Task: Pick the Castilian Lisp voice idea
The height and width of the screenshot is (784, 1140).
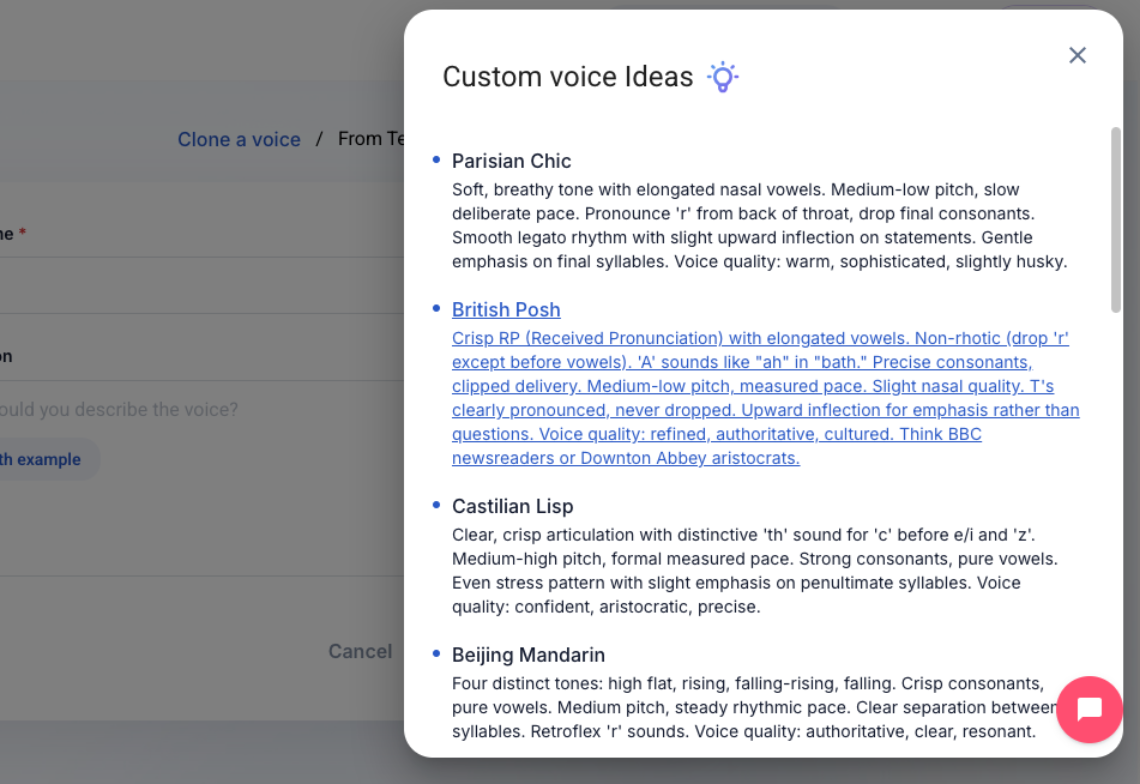Action: pyautogui.click(x=513, y=506)
